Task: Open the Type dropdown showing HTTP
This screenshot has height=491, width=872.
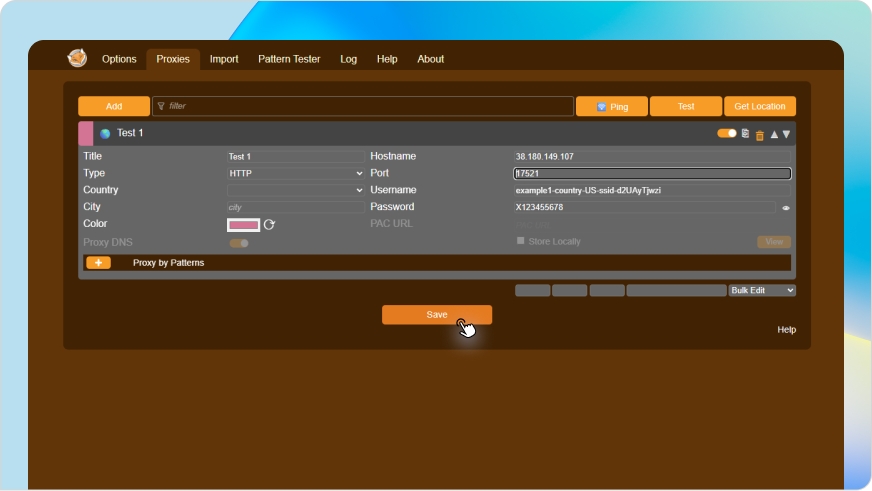Action: point(296,173)
